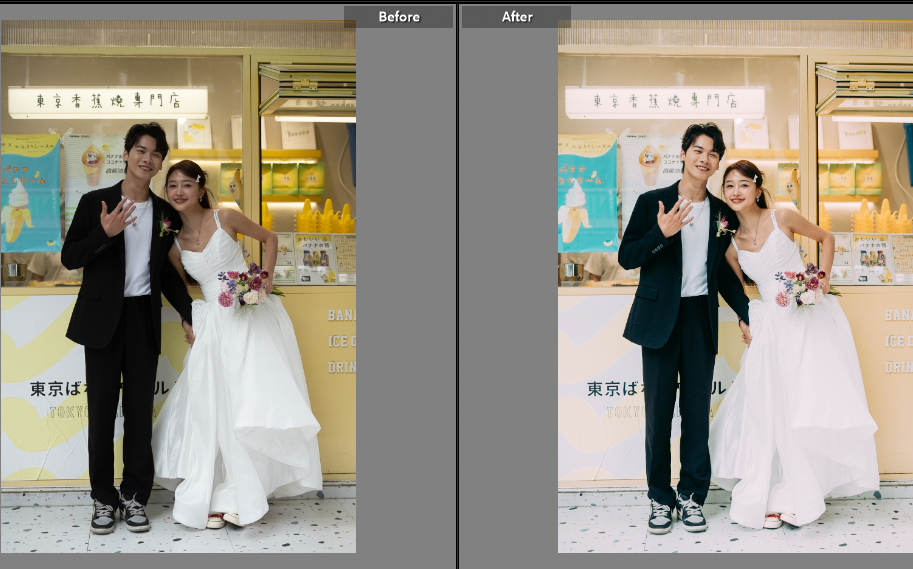The image size is (913, 569).
Task: Click the After view label
Action: point(517,17)
